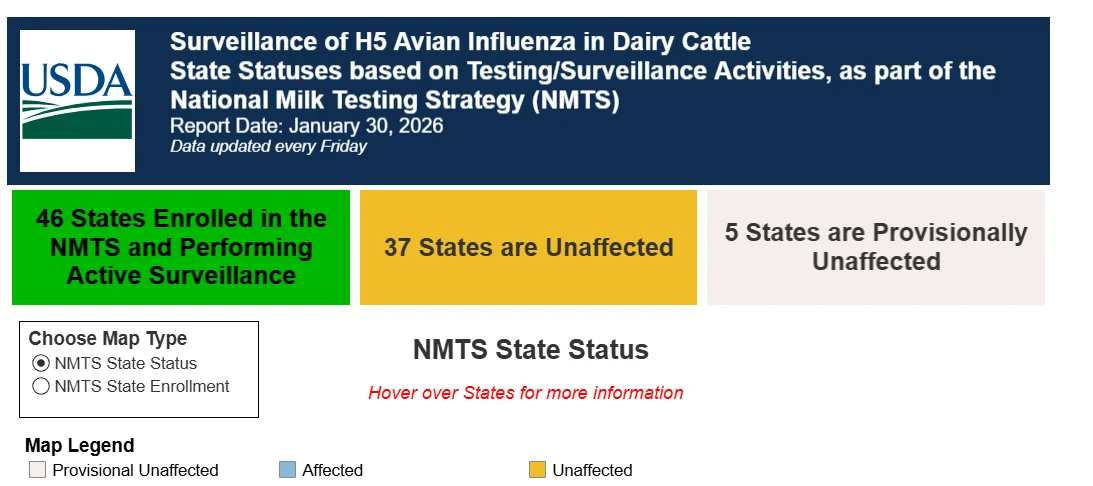This screenshot has height=486, width=1093.
Task: Click the Choose Map Type heading
Action: click(108, 339)
